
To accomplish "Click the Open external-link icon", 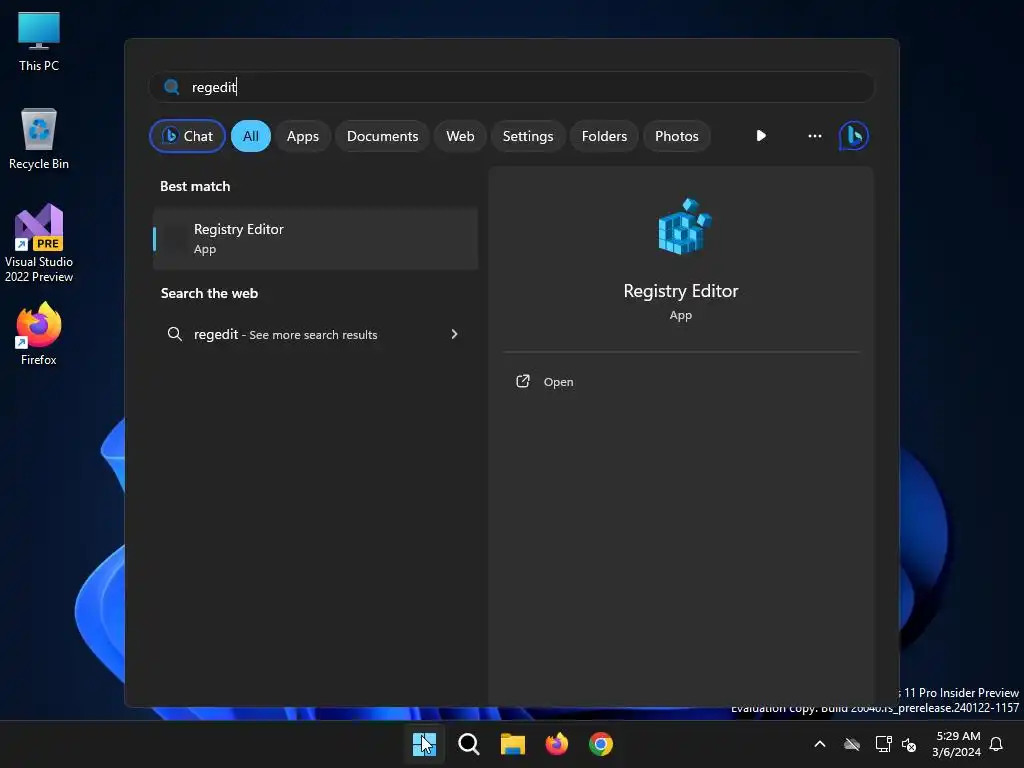I will pyautogui.click(x=522, y=381).
